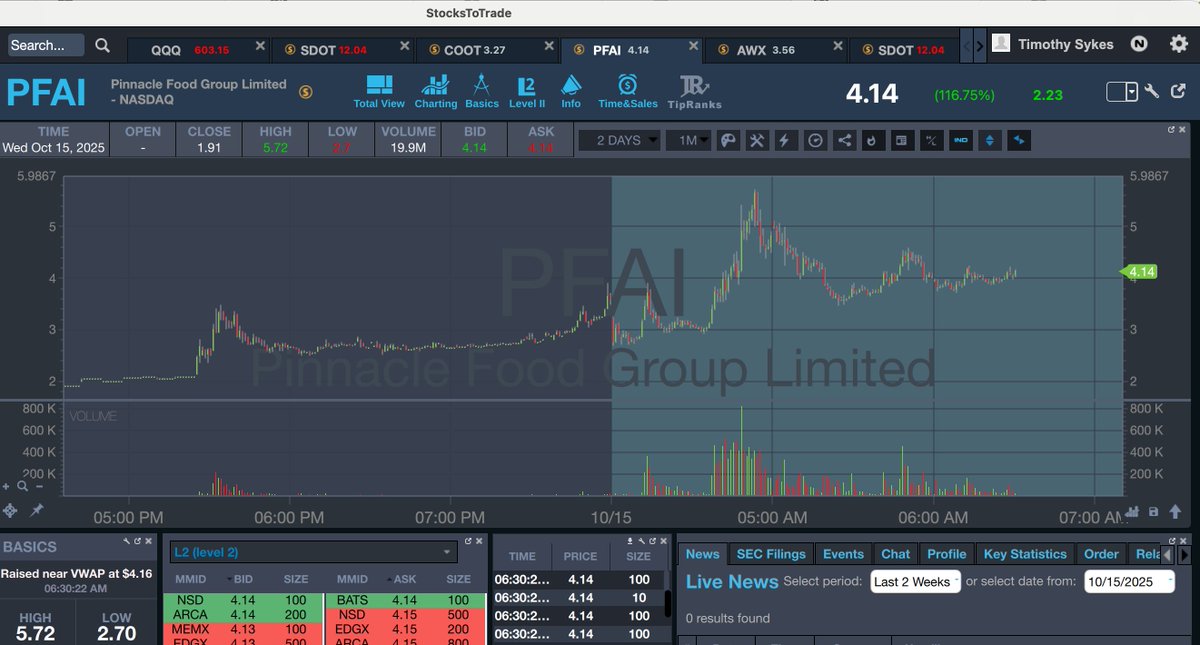The image size is (1200, 645).
Task: Open the Last 2 Weeks period dropdown
Action: (916, 582)
